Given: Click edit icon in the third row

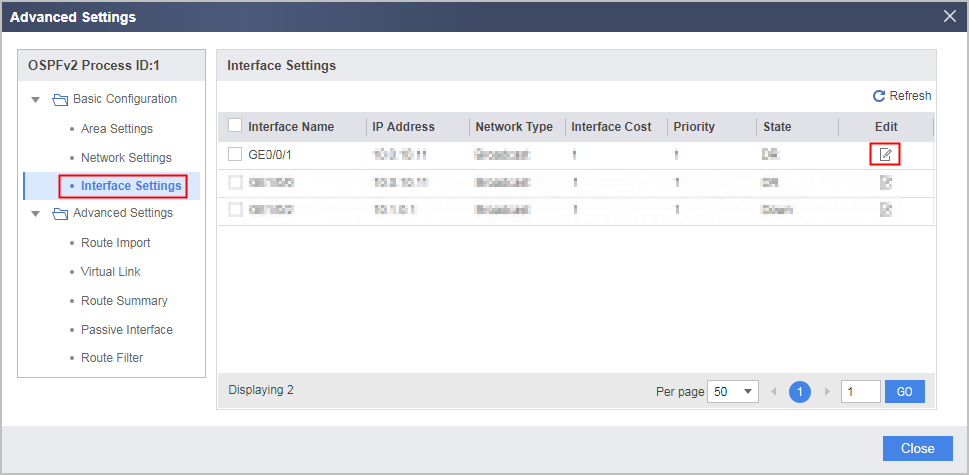Looking at the screenshot, I should [x=886, y=210].
